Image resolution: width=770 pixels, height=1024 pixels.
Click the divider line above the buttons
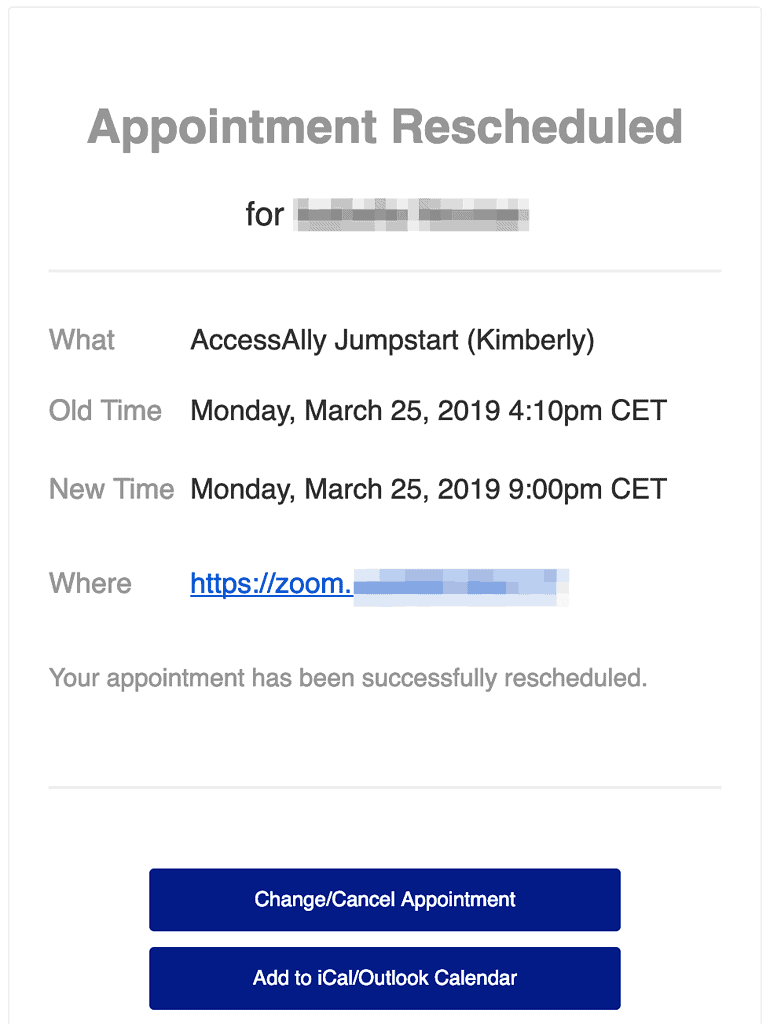pos(384,787)
